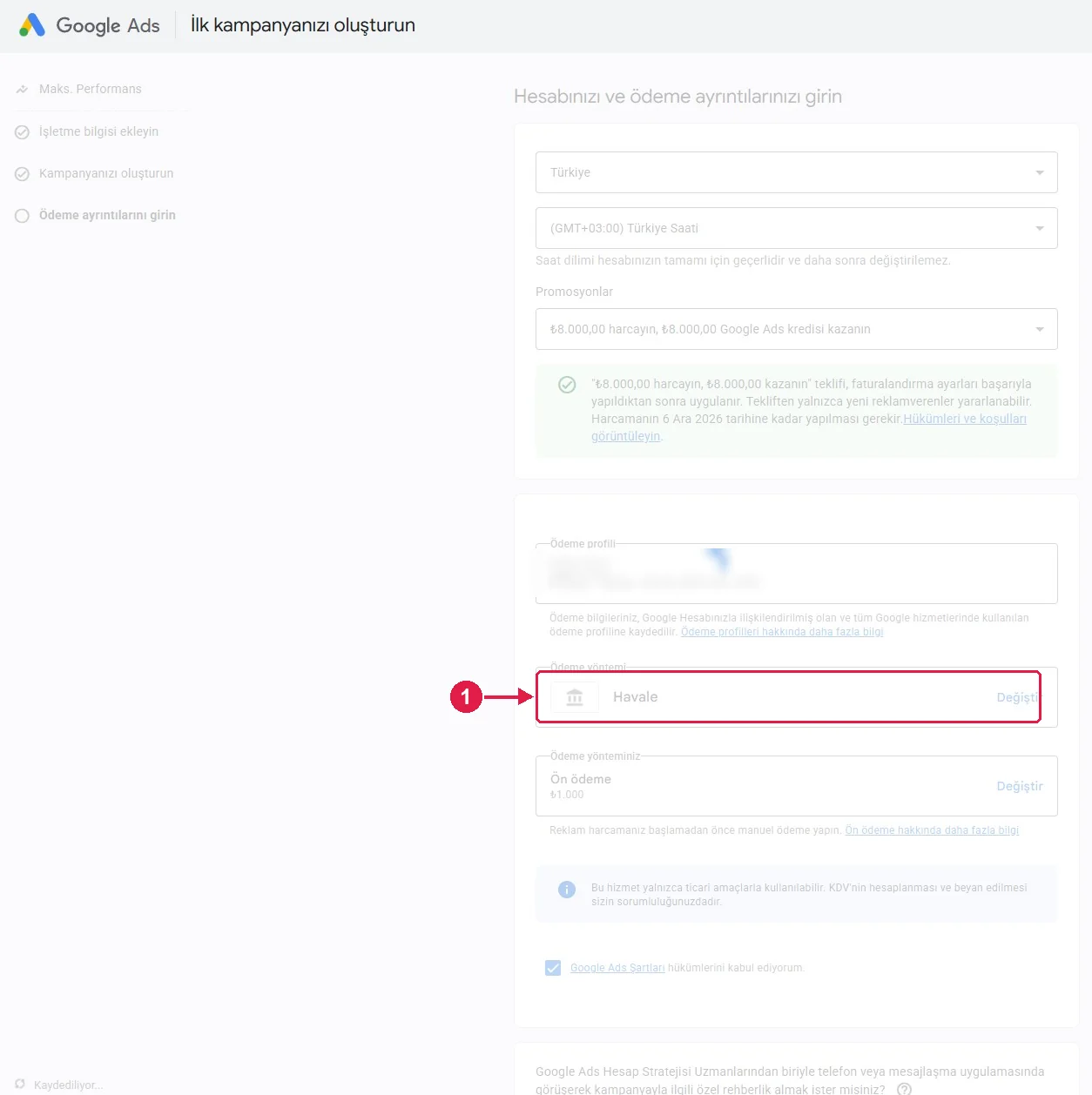Click the Maks. Performans sparkle icon
The height and width of the screenshot is (1095, 1092).
click(x=22, y=89)
